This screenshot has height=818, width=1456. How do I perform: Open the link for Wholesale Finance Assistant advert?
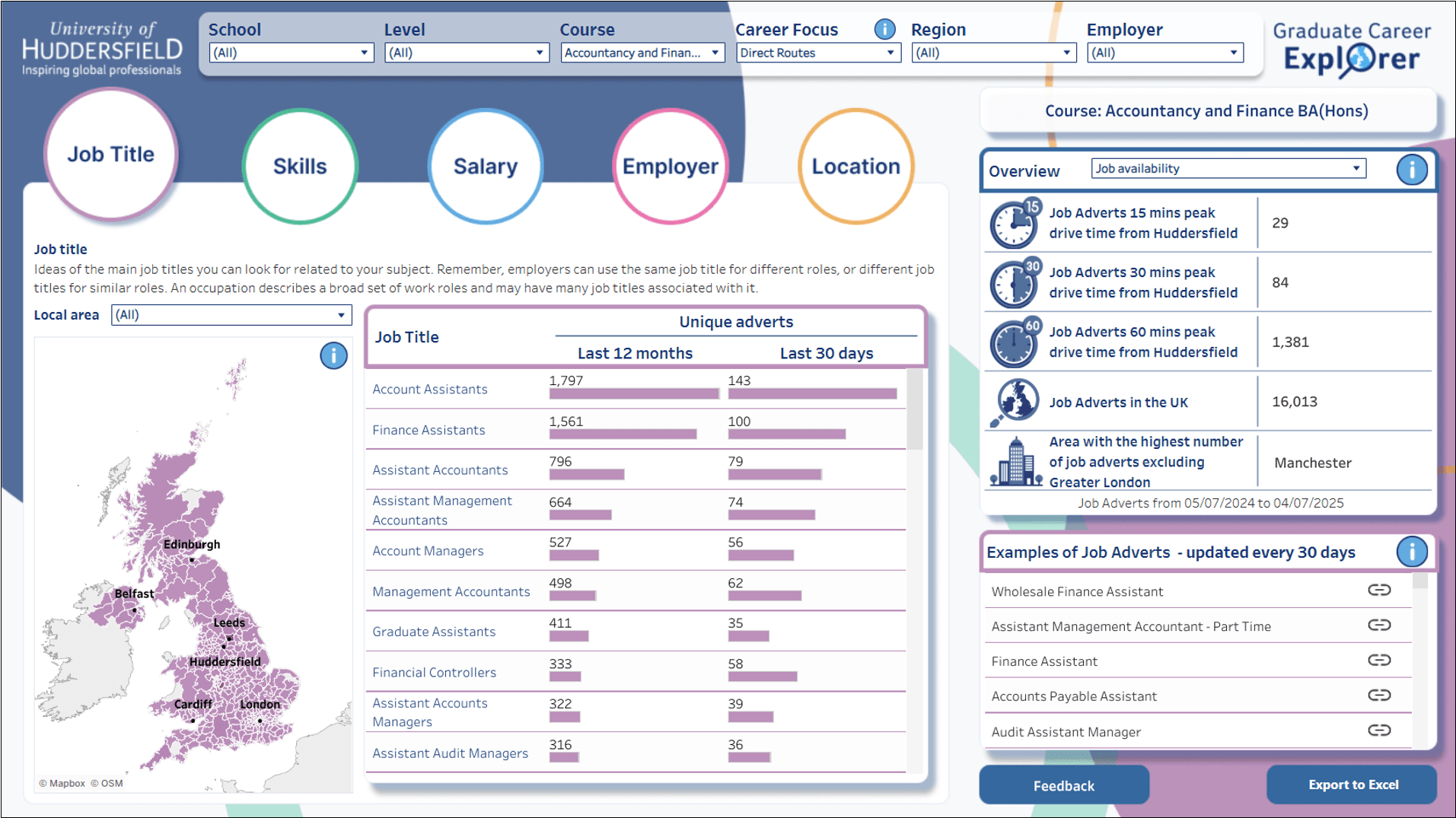1378,590
